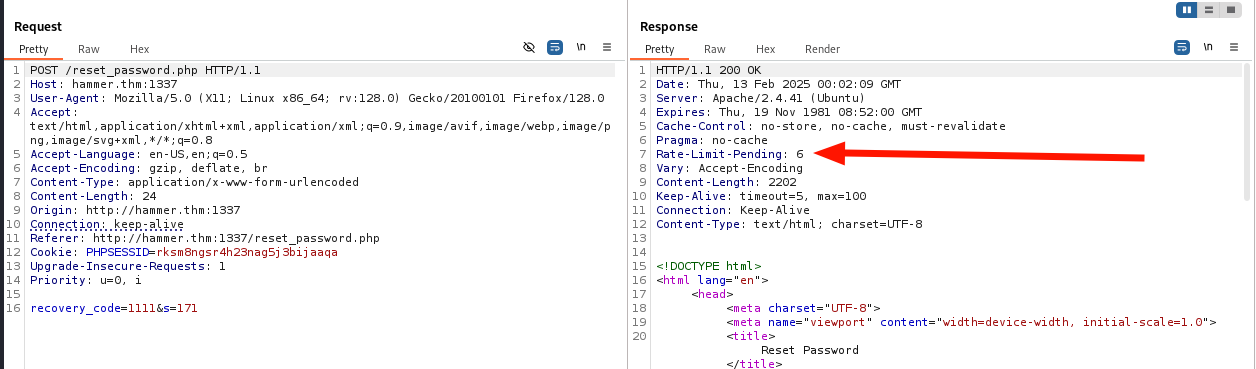Toggle non-printable characters \n in Request panel
Viewport: 1256px width, 369px height.
coord(581,47)
